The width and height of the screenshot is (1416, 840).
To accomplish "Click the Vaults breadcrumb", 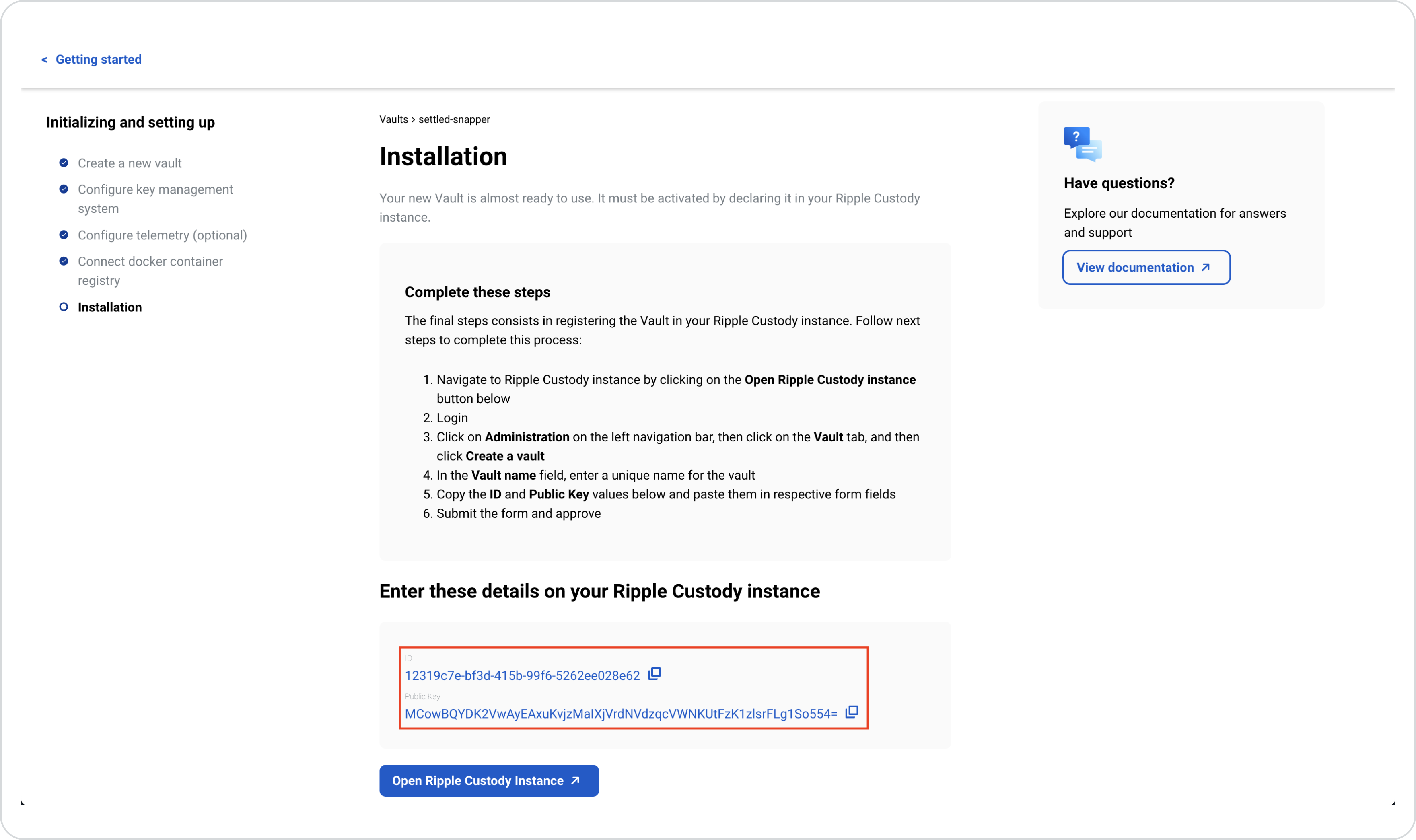I will point(393,119).
